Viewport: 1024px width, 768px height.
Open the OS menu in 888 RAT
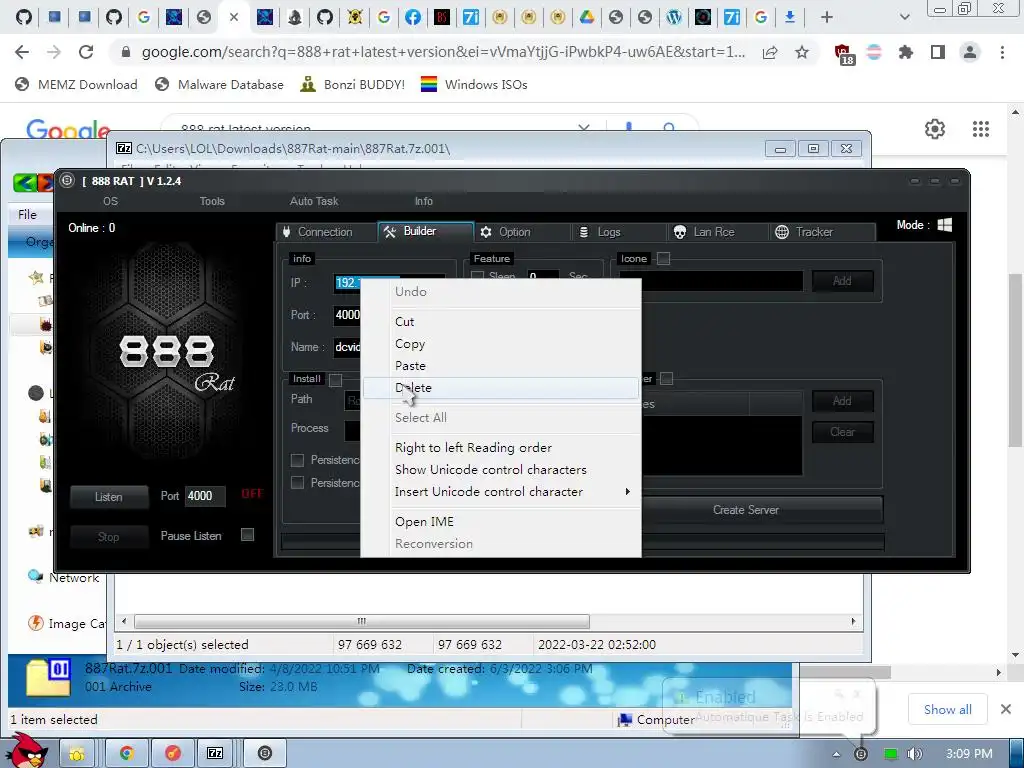pyautogui.click(x=110, y=201)
